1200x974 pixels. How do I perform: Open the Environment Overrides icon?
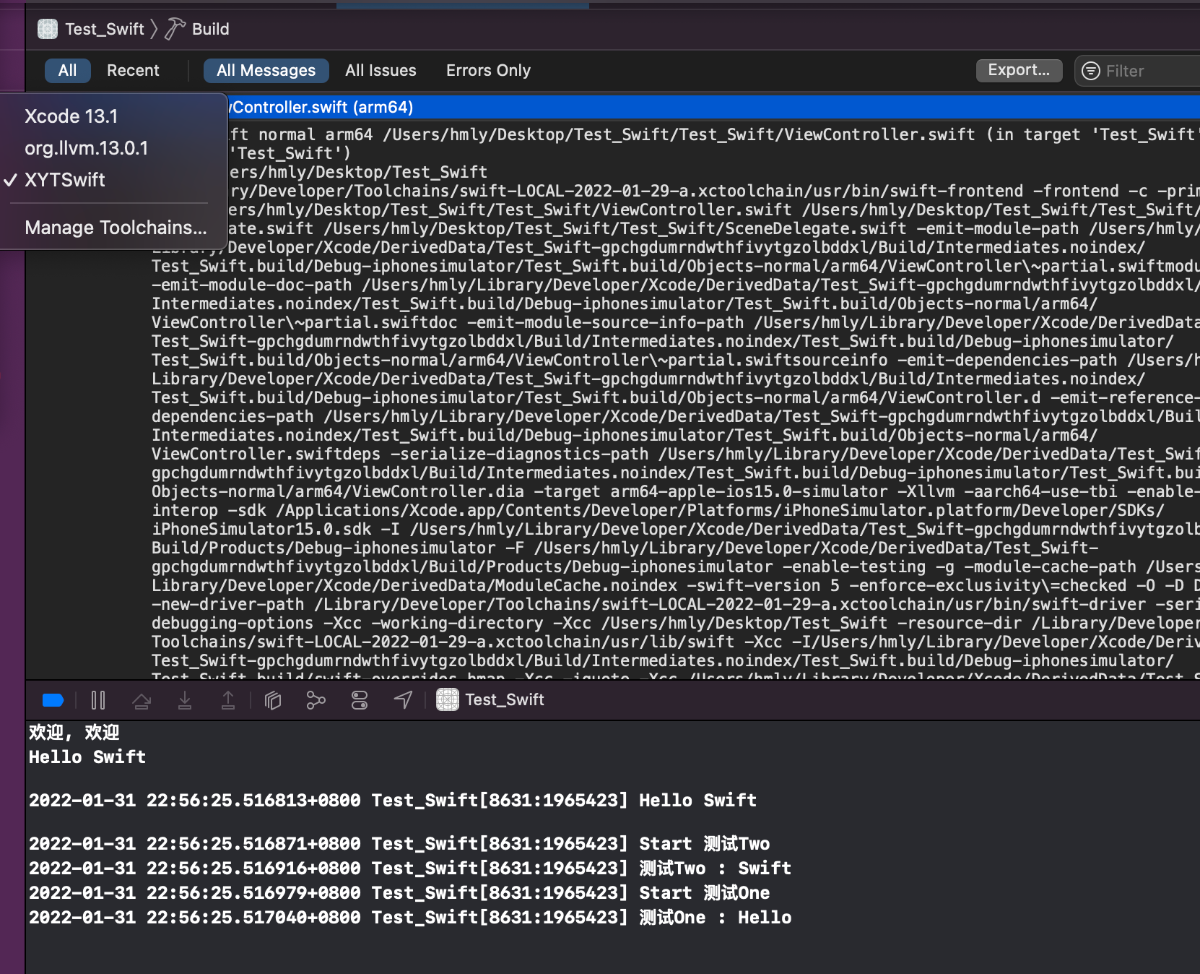[360, 700]
